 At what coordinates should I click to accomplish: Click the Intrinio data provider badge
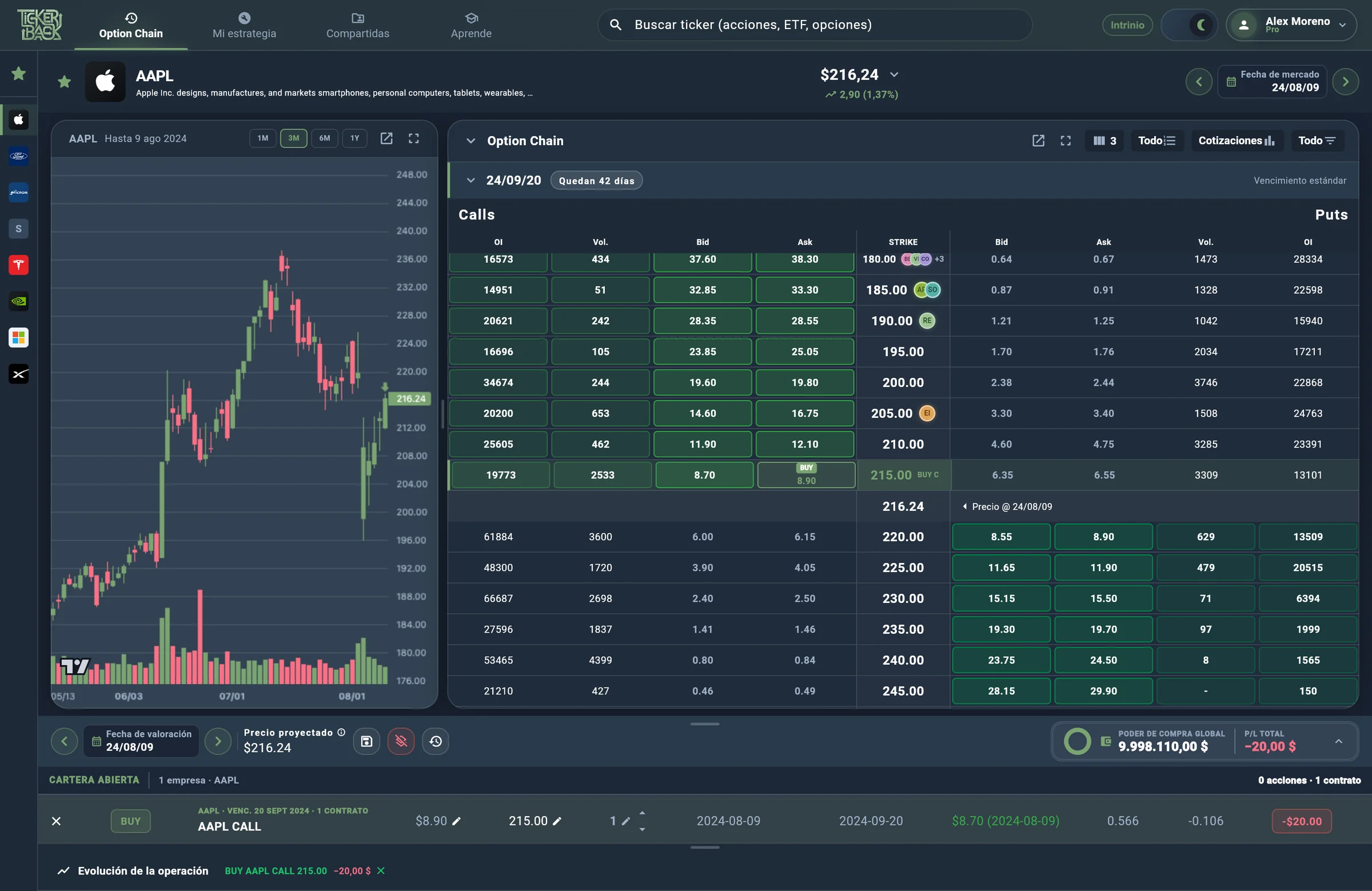pos(1127,25)
